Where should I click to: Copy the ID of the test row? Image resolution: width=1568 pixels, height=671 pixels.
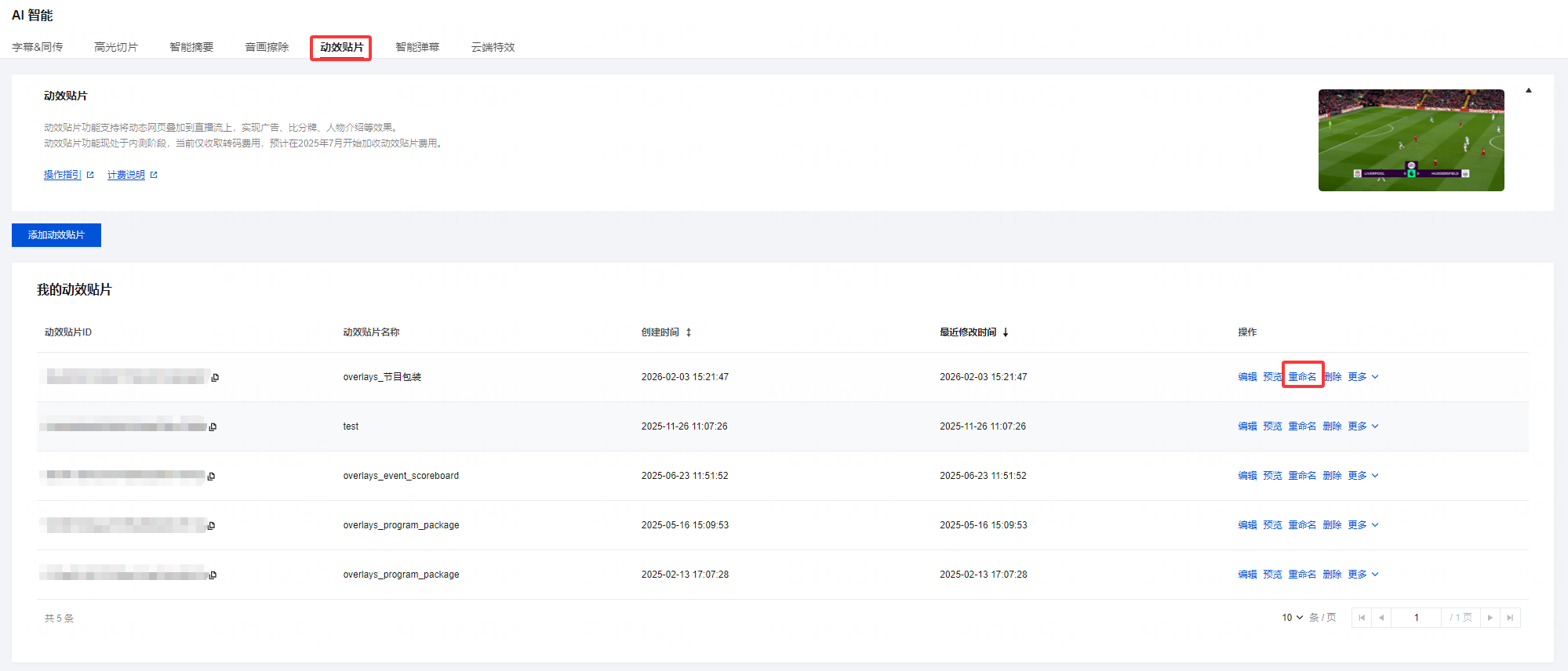[213, 427]
